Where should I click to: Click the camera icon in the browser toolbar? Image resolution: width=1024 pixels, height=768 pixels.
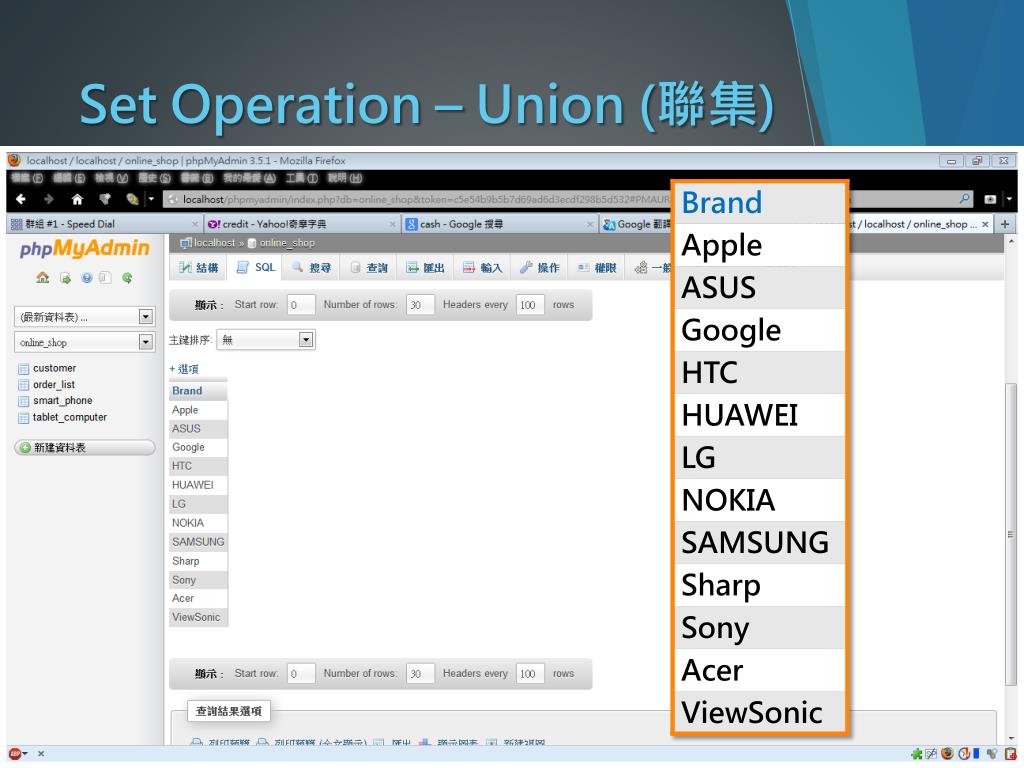click(x=990, y=199)
